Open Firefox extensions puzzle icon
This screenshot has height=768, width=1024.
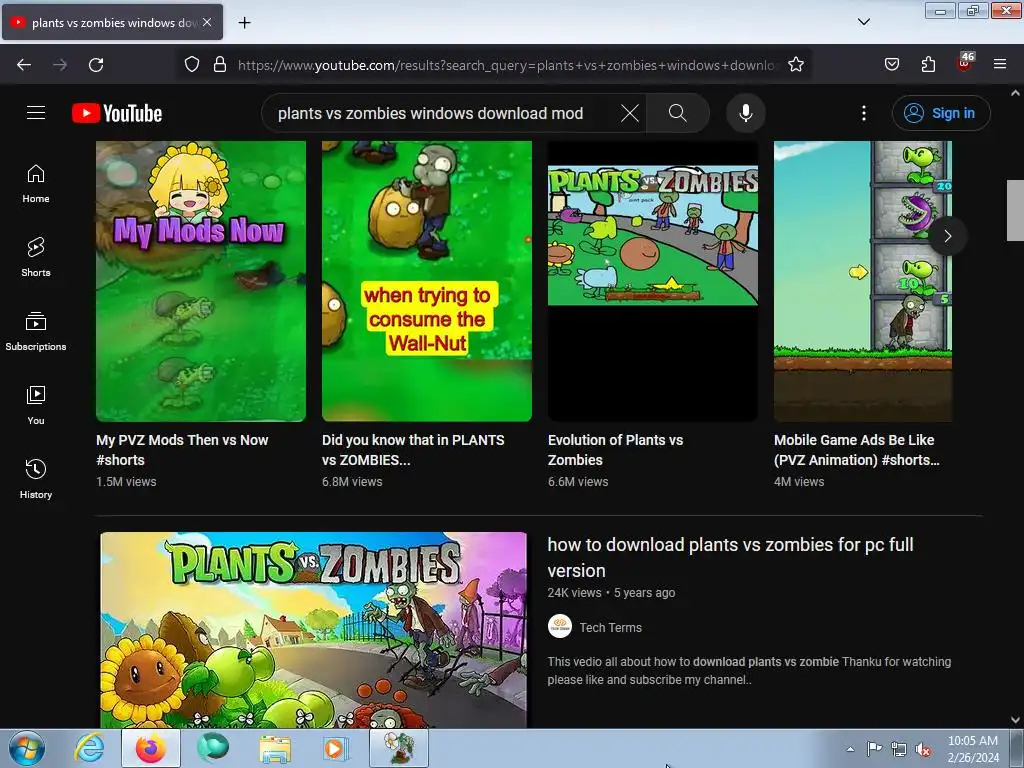point(928,65)
